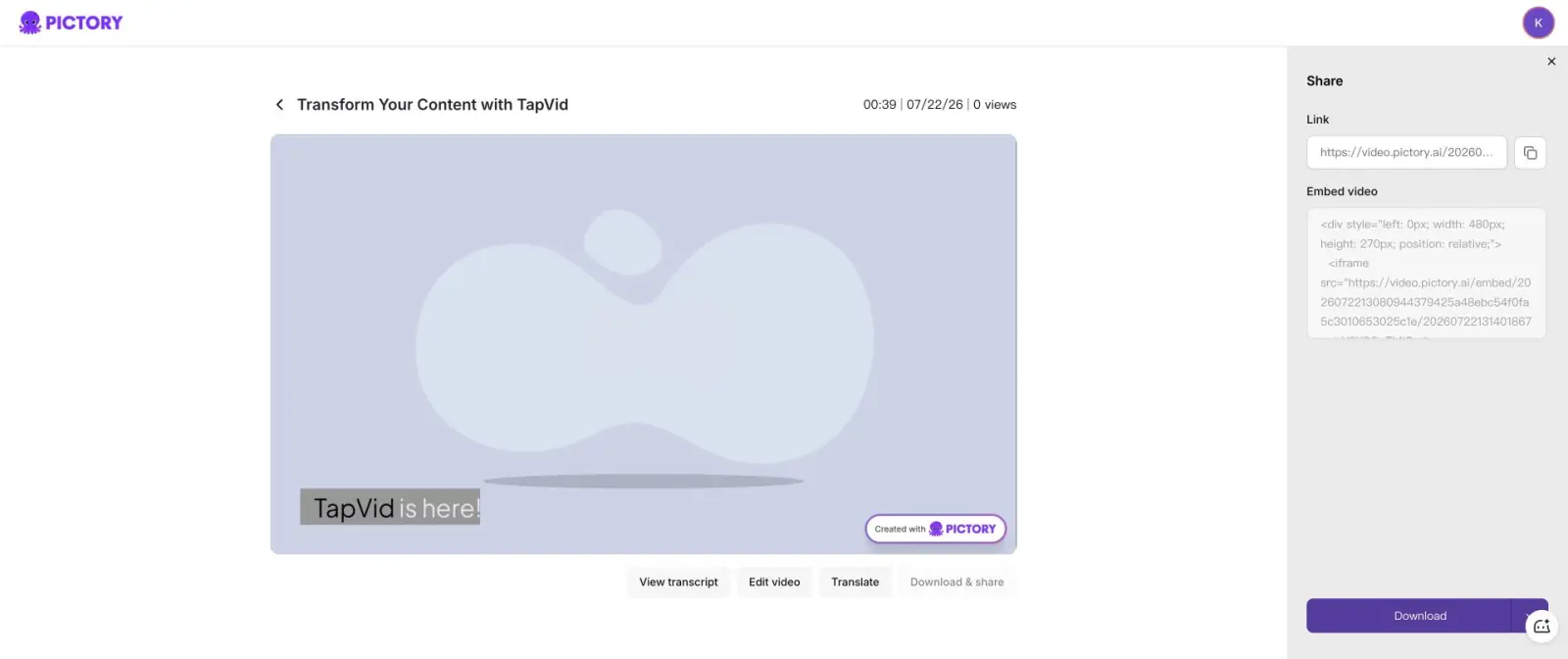
Task: Close the Share panel
Action: click(1551, 61)
